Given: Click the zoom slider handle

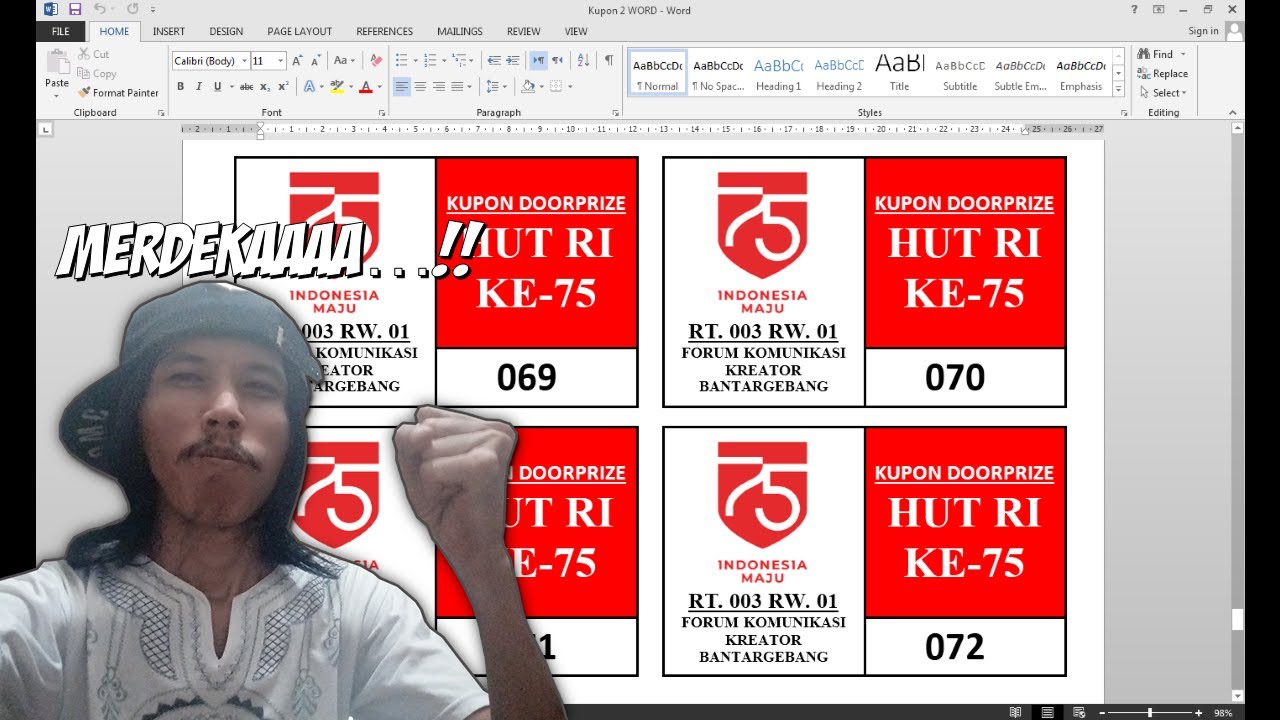Looking at the screenshot, I should pyautogui.click(x=1150, y=713).
